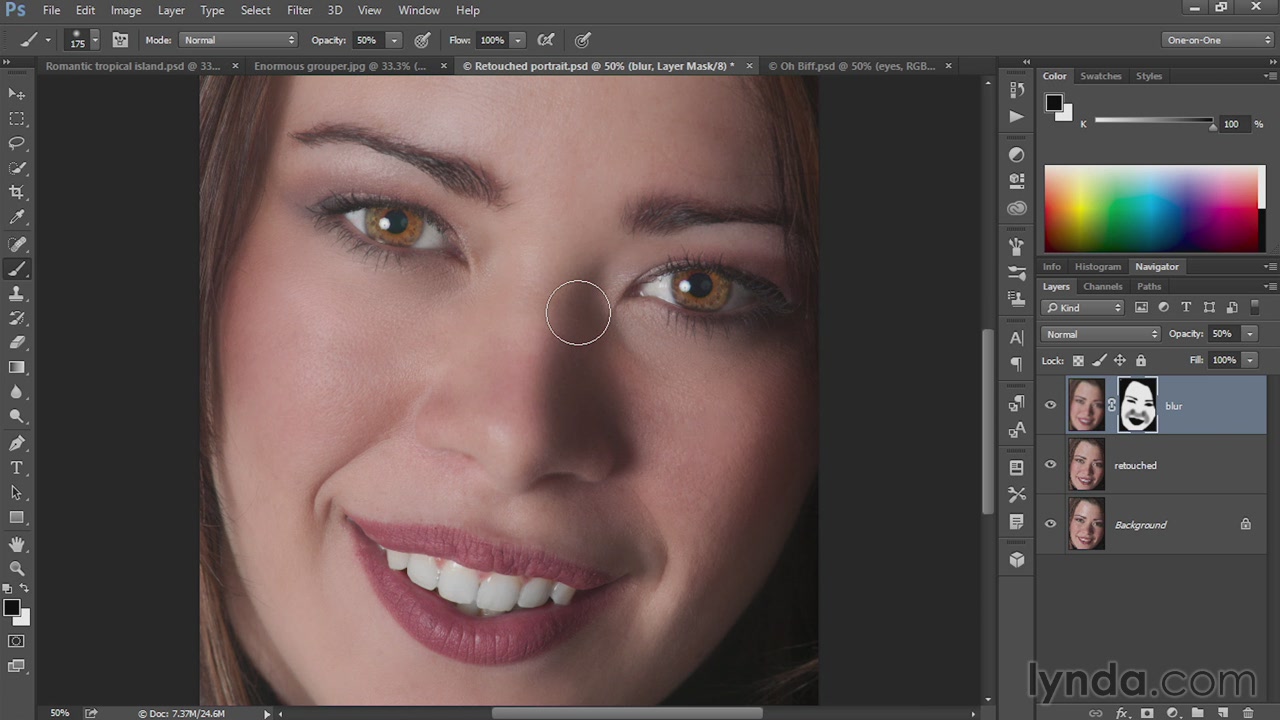Select the Move tool
This screenshot has width=1280, height=720.
tap(17, 93)
